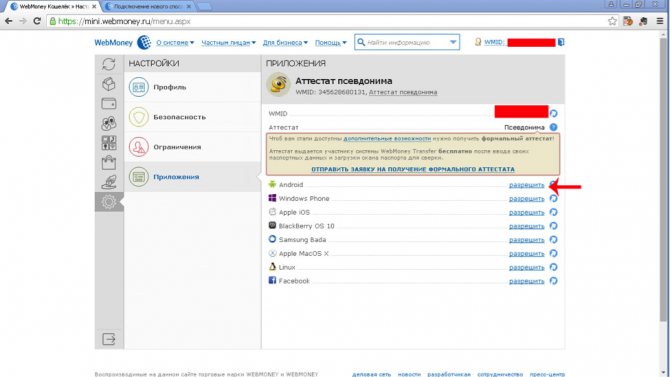670x377 pixels.
Task: Open the Приложения settings section
Action: [193, 177]
